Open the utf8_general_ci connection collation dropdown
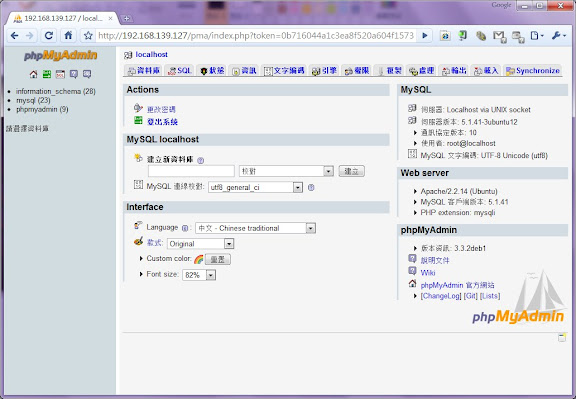This screenshot has height=399, width=576. [x=255, y=187]
